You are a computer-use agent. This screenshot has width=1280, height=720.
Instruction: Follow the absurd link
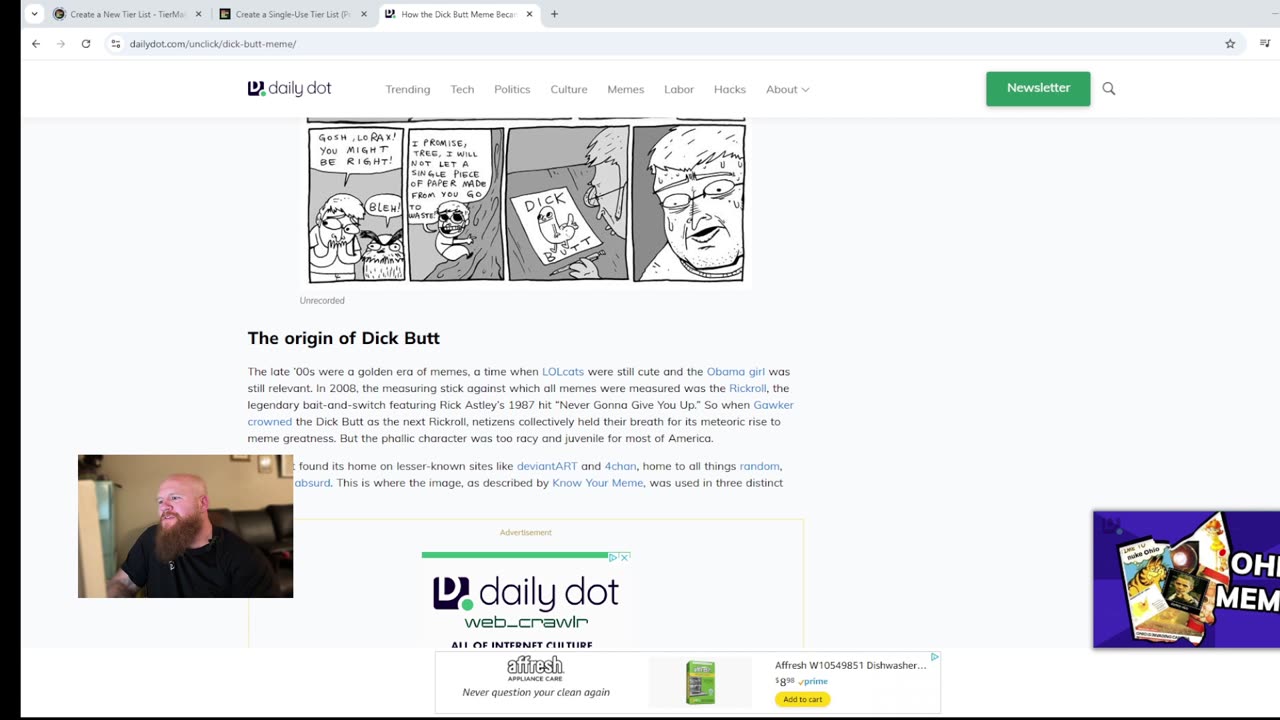[x=312, y=483]
